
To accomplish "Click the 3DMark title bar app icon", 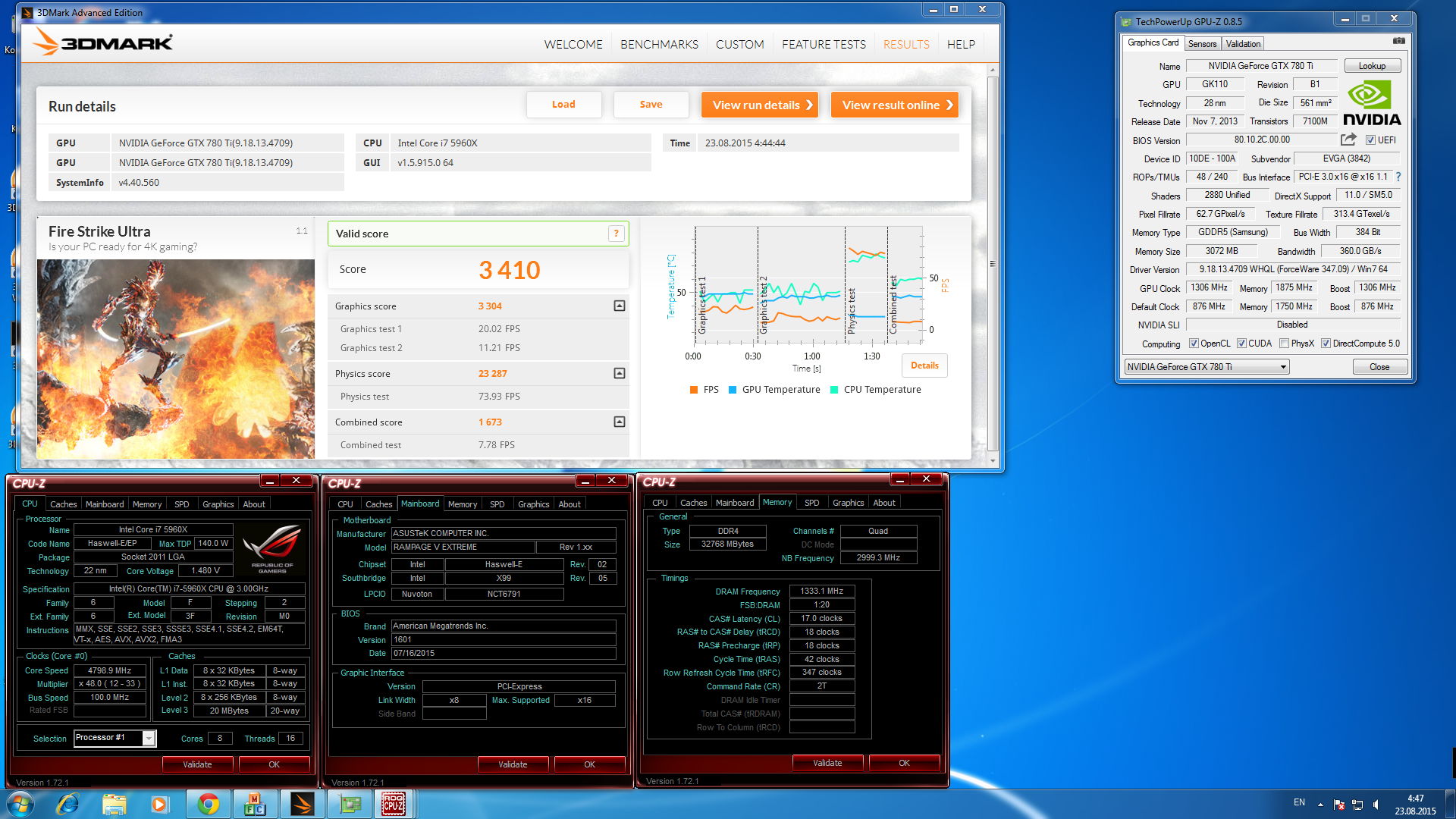I will point(28,12).
